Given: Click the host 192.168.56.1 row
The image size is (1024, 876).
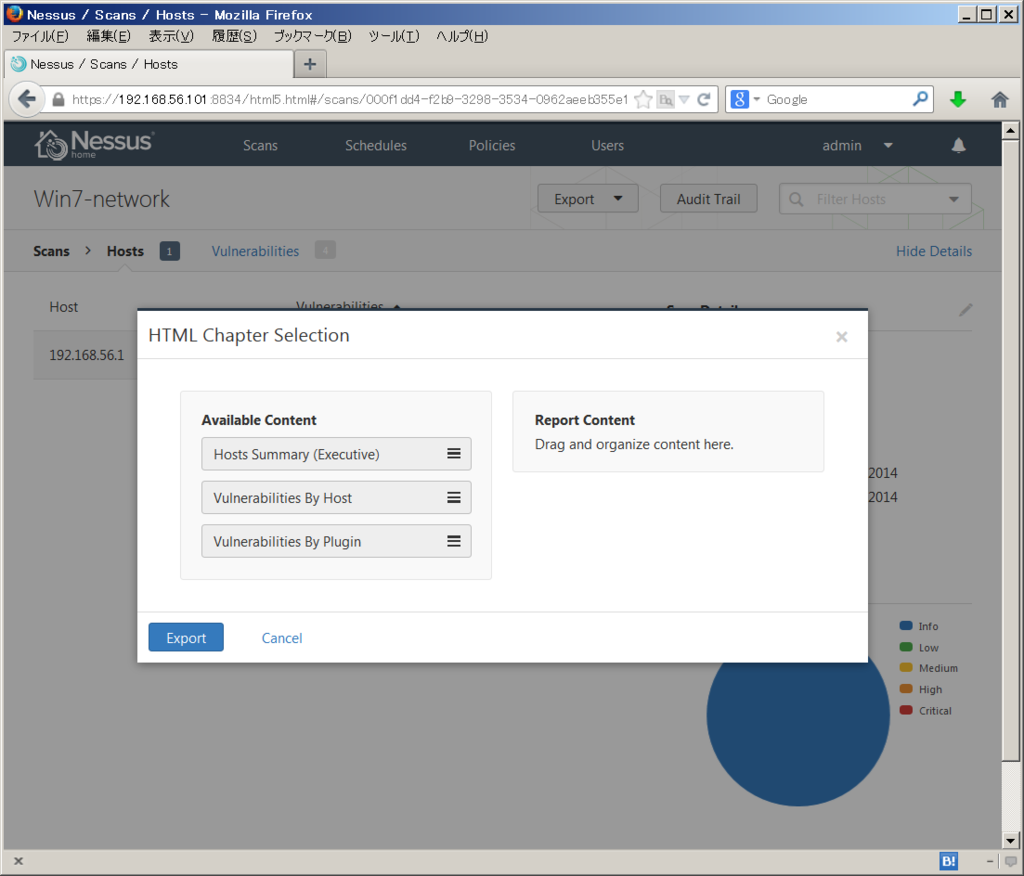Looking at the screenshot, I should [86, 355].
